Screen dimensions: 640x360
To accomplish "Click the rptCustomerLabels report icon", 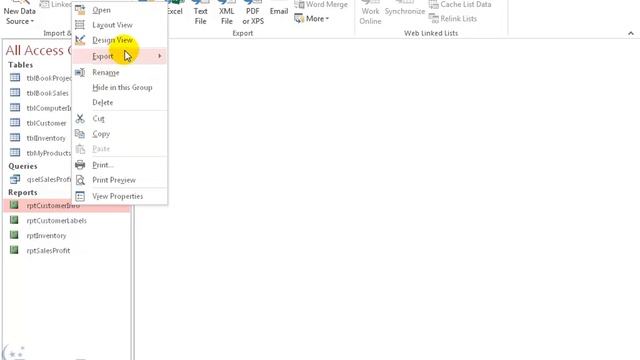I will 14,220.
